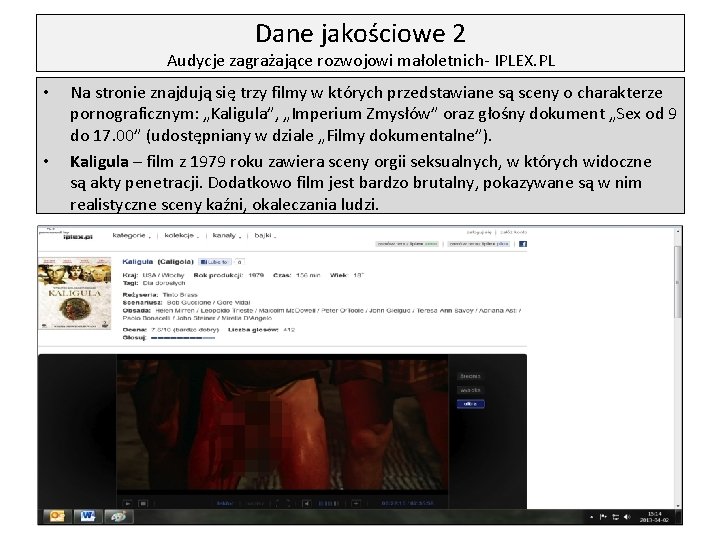Viewport: 720px width, 540px height.
Task: Expand the 'kategorie' dropdown menu
Action: point(131,236)
